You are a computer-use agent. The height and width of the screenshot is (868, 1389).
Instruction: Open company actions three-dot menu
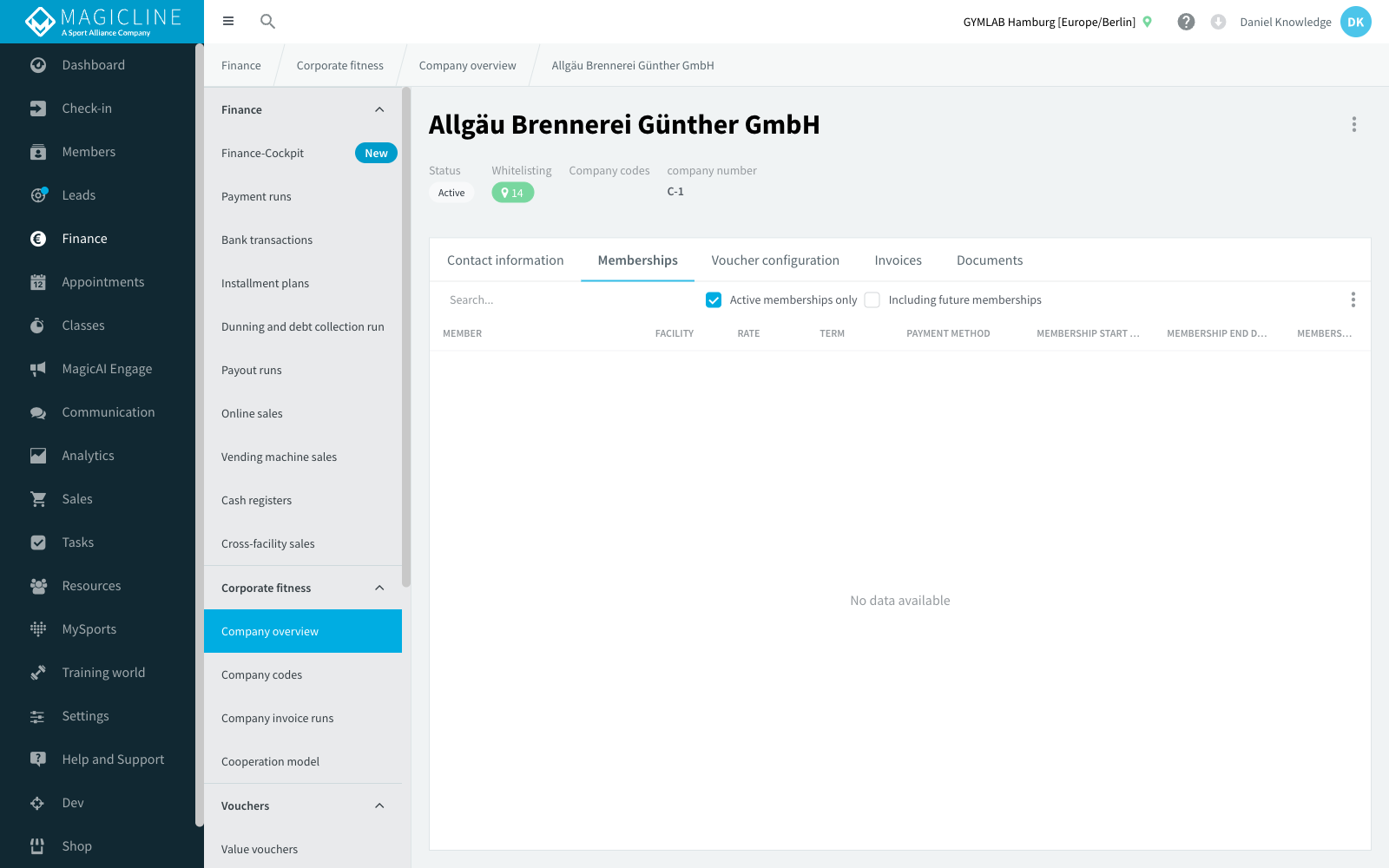click(1353, 124)
